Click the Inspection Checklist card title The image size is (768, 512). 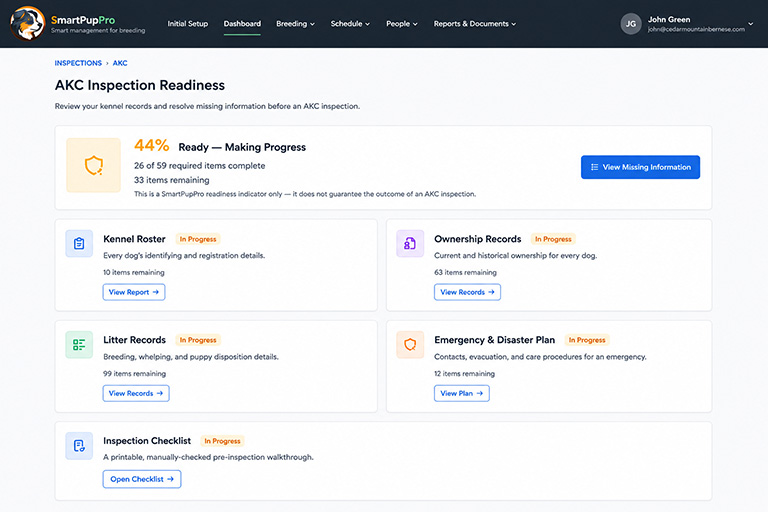click(x=147, y=441)
